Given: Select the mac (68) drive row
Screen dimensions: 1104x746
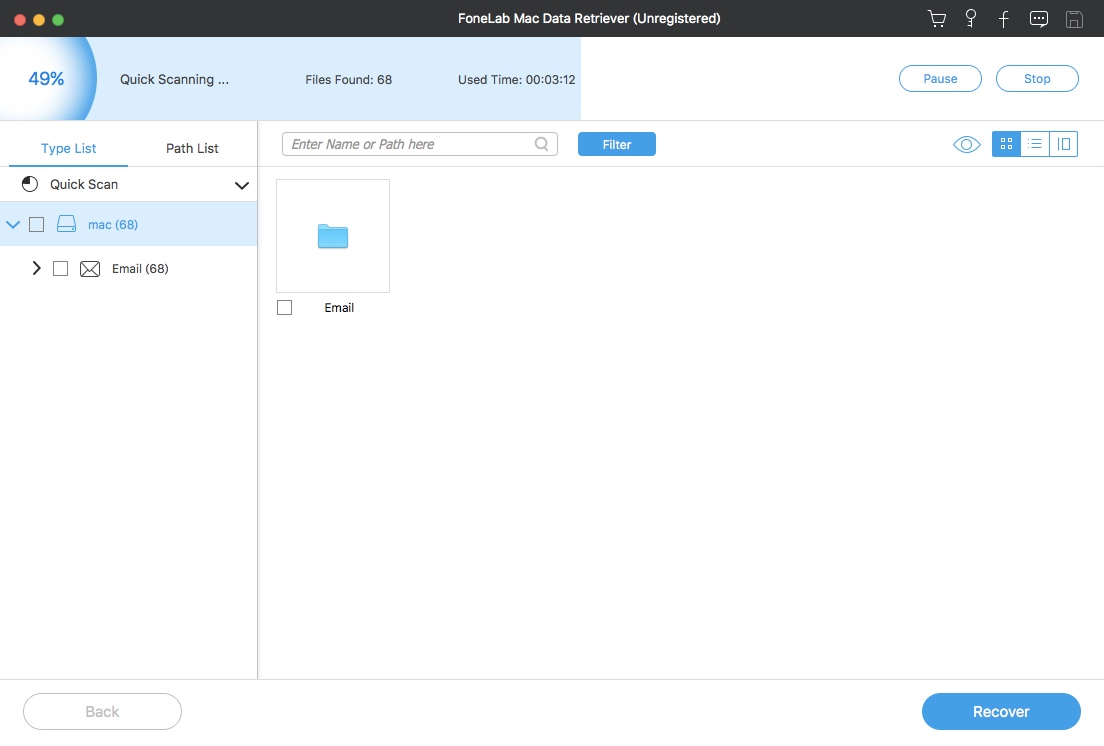Looking at the screenshot, I should pos(128,225).
